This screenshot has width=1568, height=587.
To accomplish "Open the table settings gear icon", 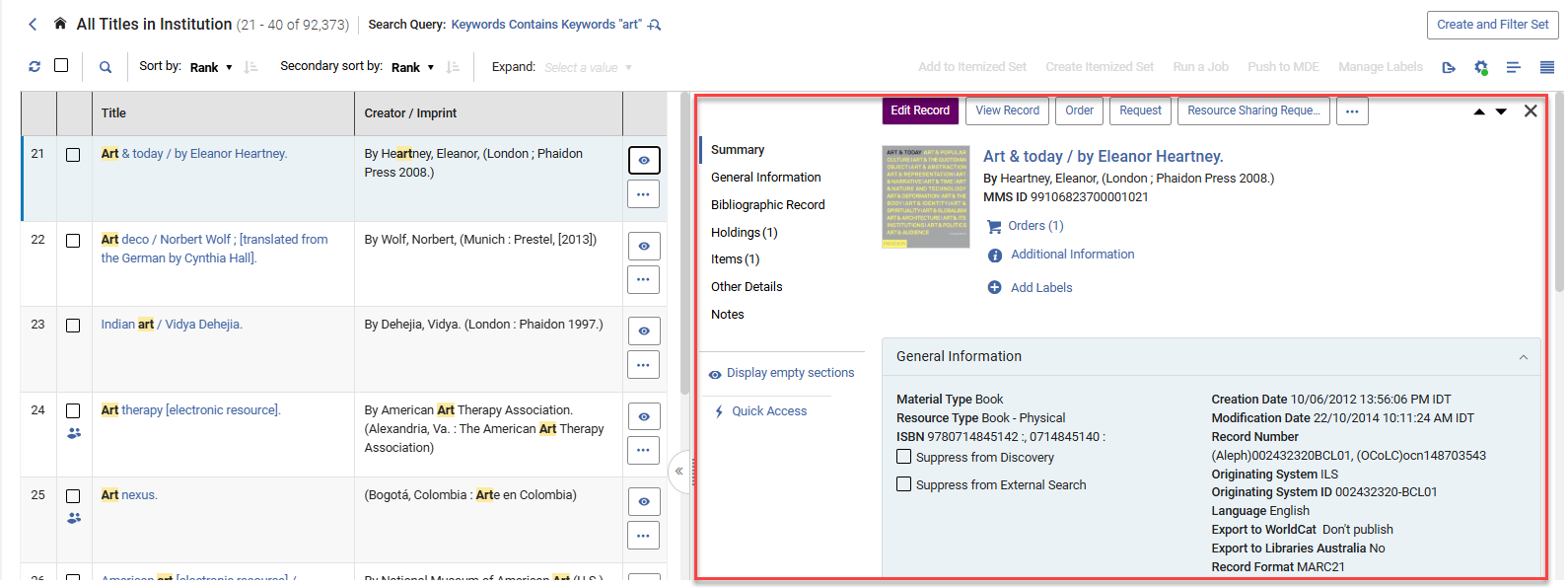I will coord(1480,67).
